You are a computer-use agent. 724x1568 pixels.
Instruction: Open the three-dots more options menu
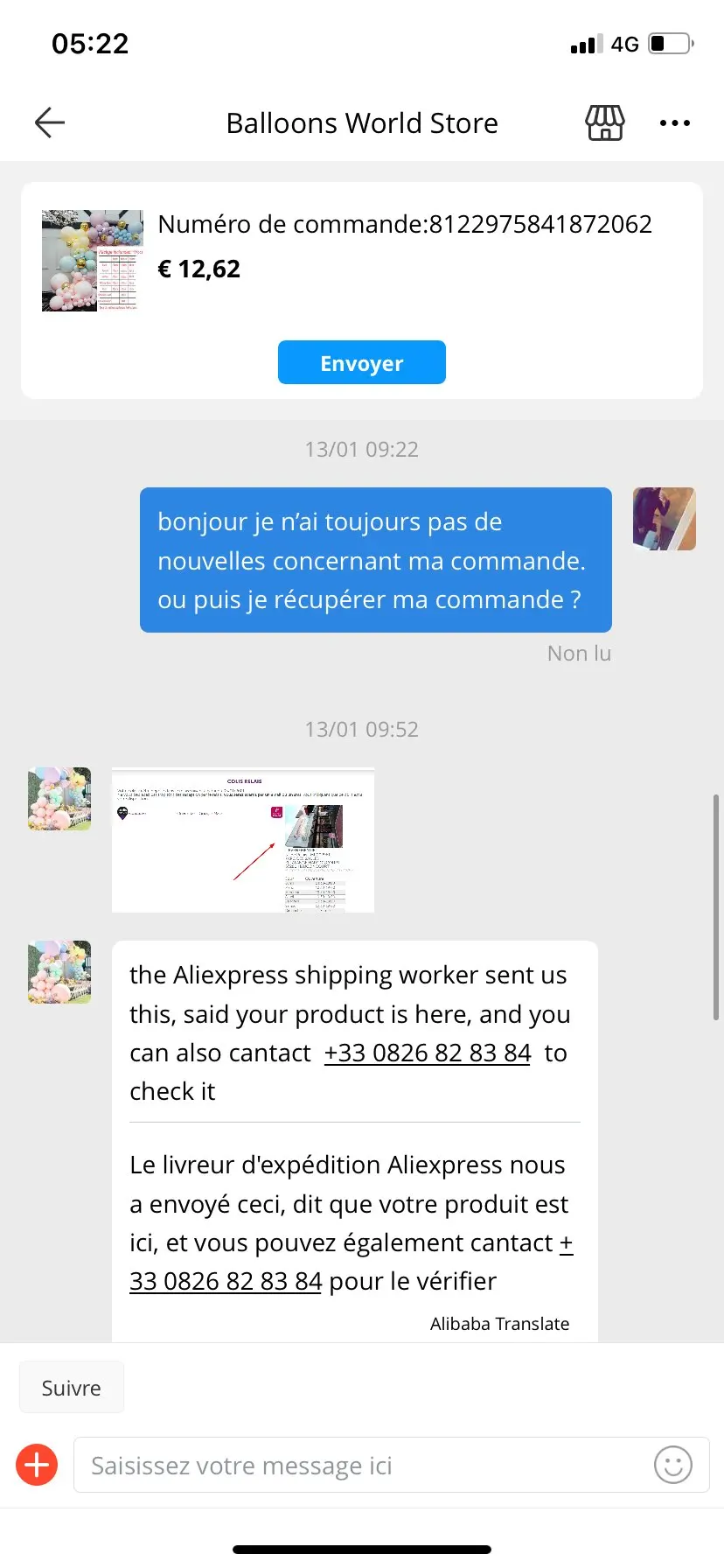pyautogui.click(x=675, y=123)
